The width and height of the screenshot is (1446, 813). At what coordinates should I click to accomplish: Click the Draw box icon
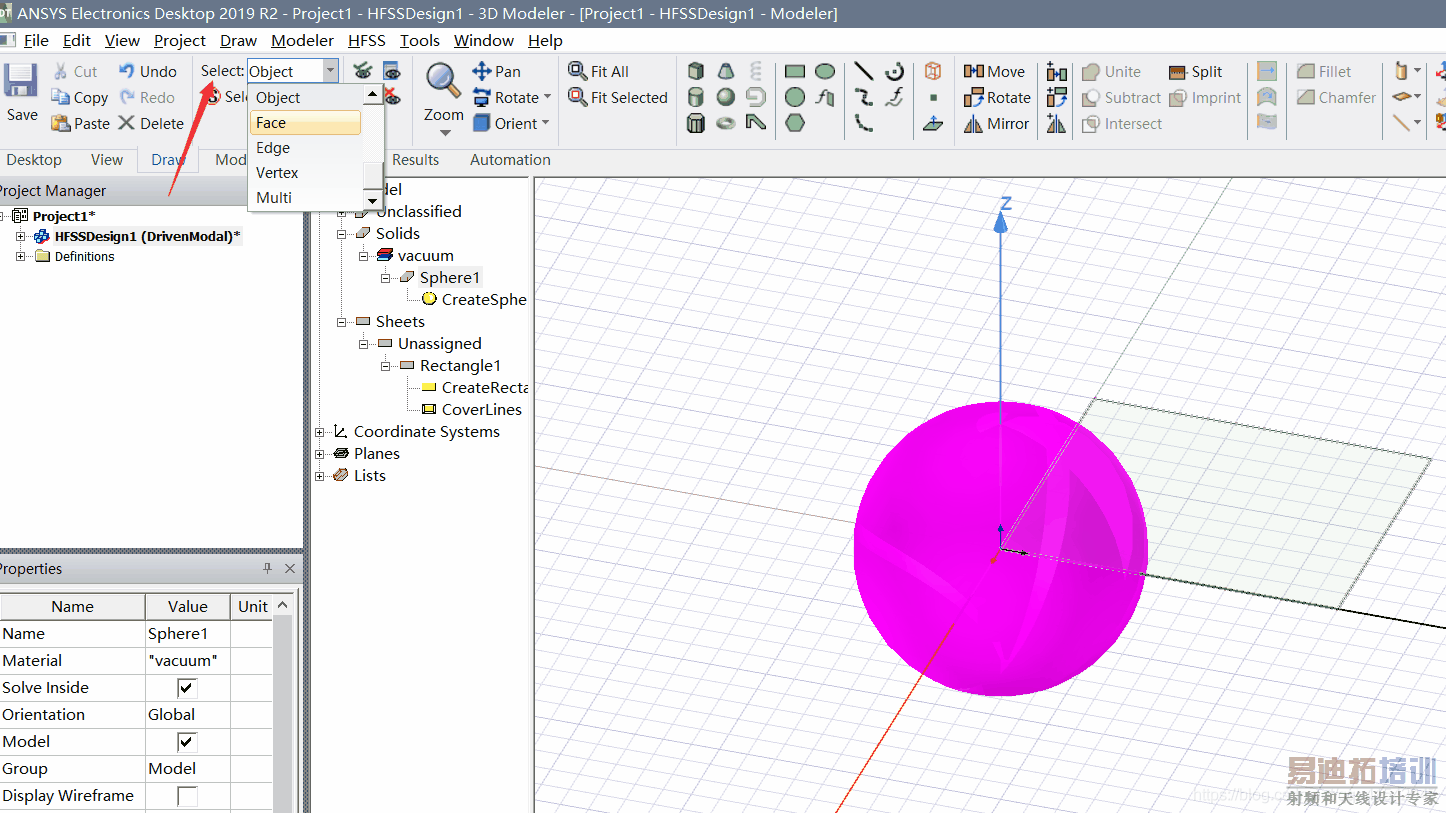click(696, 71)
